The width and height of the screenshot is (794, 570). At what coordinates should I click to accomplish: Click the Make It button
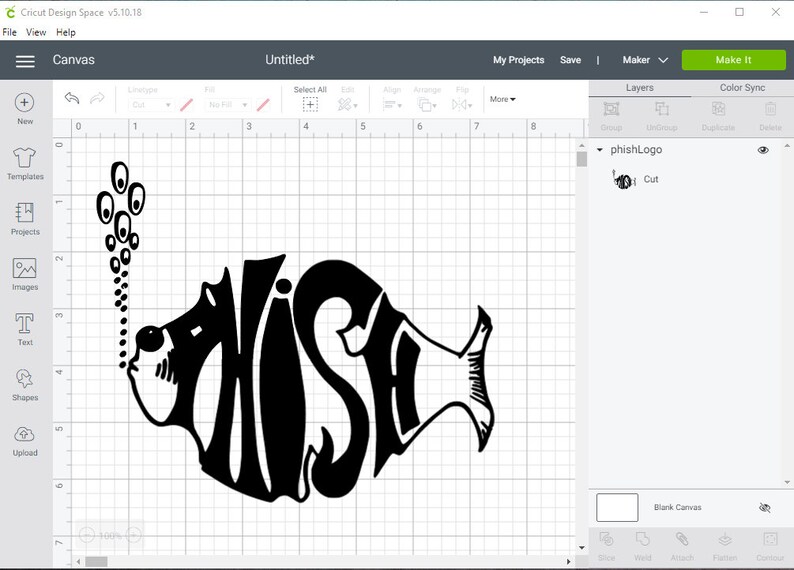(734, 60)
